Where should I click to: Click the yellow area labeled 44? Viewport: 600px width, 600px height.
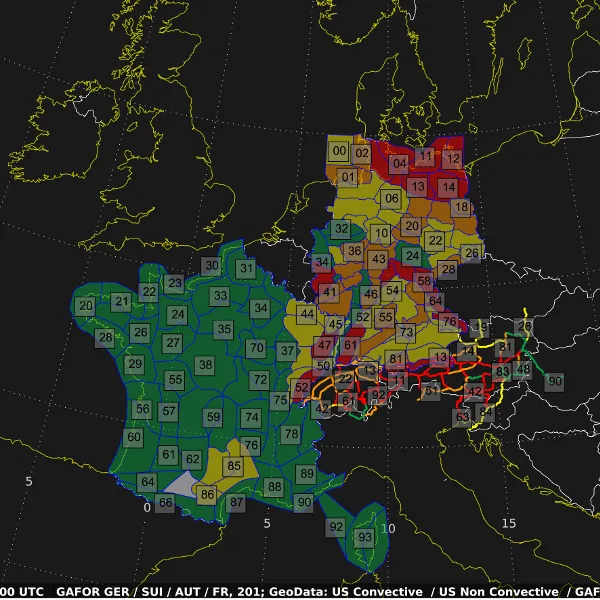pyautogui.click(x=307, y=315)
